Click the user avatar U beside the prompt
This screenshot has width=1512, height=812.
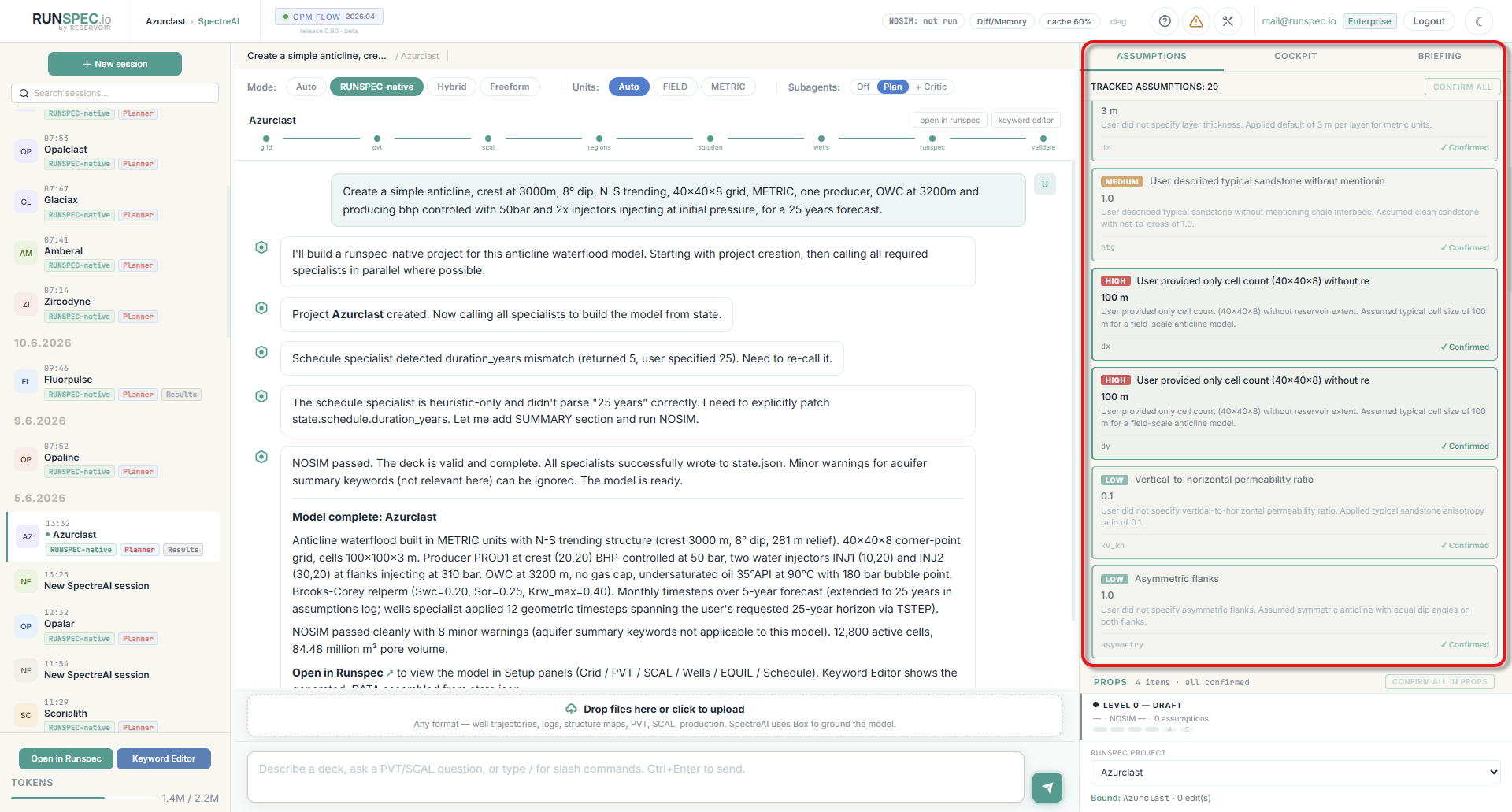point(1045,184)
